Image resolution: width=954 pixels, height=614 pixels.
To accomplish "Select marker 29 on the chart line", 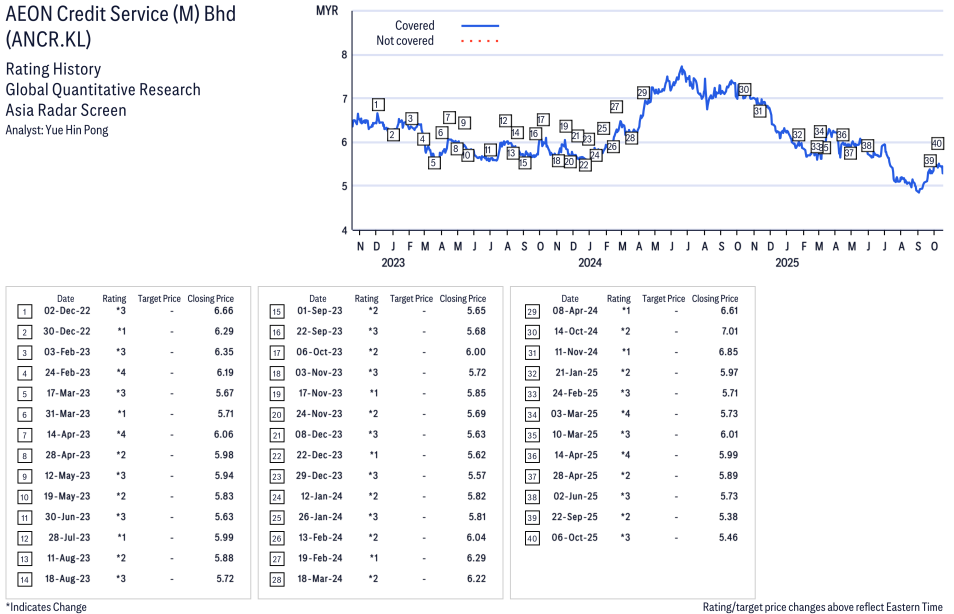I will click(643, 93).
